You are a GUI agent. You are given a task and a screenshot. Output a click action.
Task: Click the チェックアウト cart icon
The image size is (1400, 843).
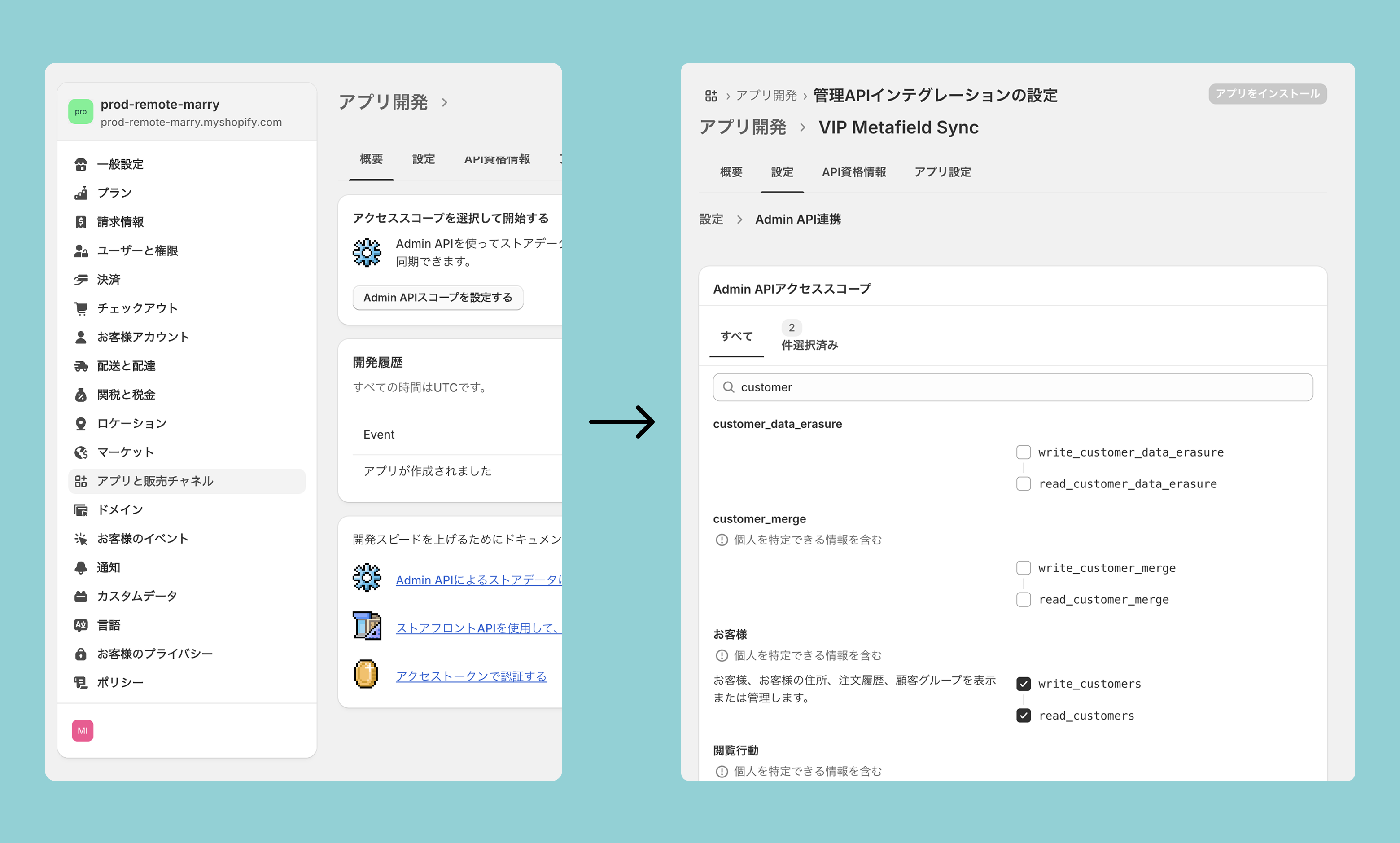81,308
